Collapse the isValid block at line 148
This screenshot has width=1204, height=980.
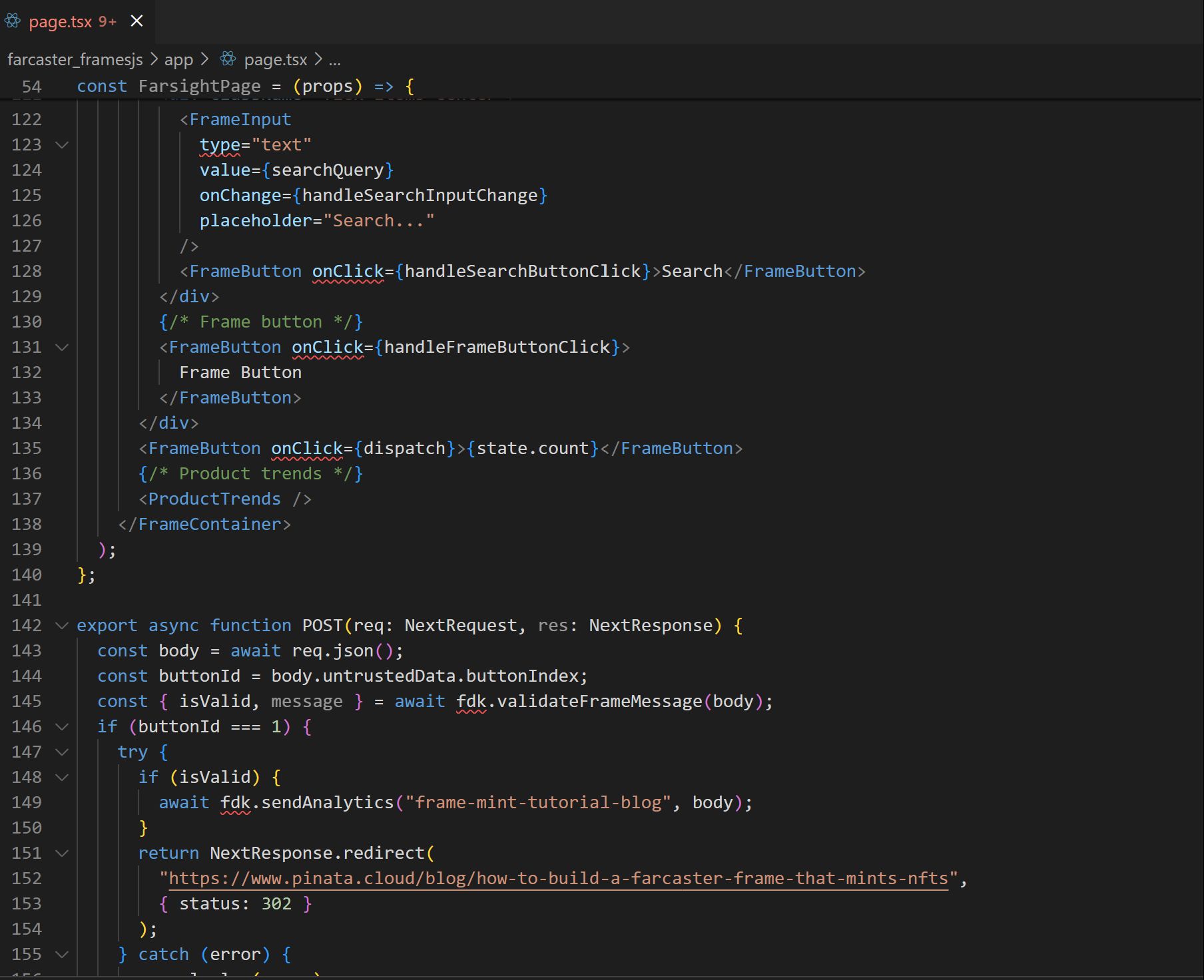click(x=62, y=777)
